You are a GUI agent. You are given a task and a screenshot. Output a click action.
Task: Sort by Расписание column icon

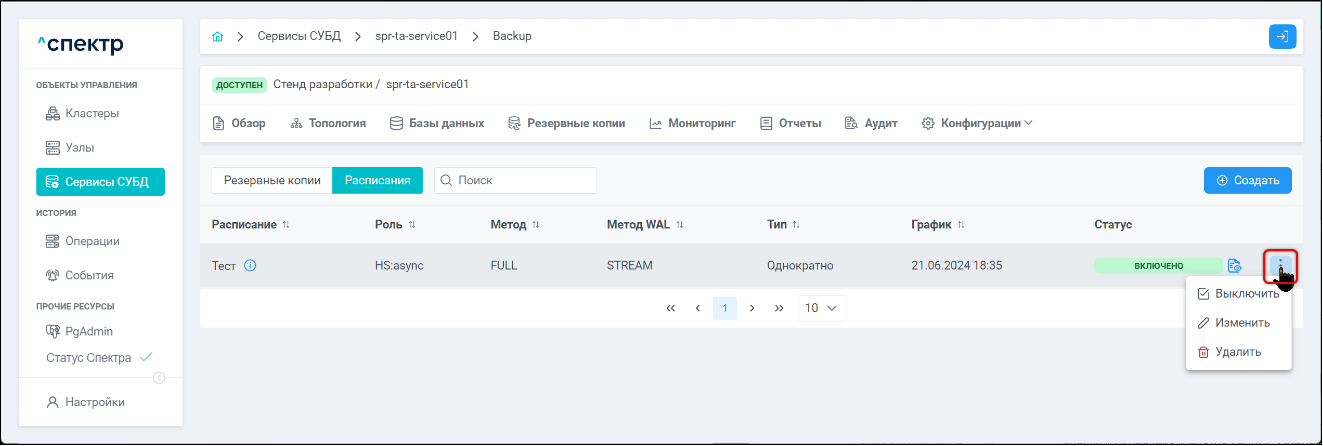click(x=286, y=225)
